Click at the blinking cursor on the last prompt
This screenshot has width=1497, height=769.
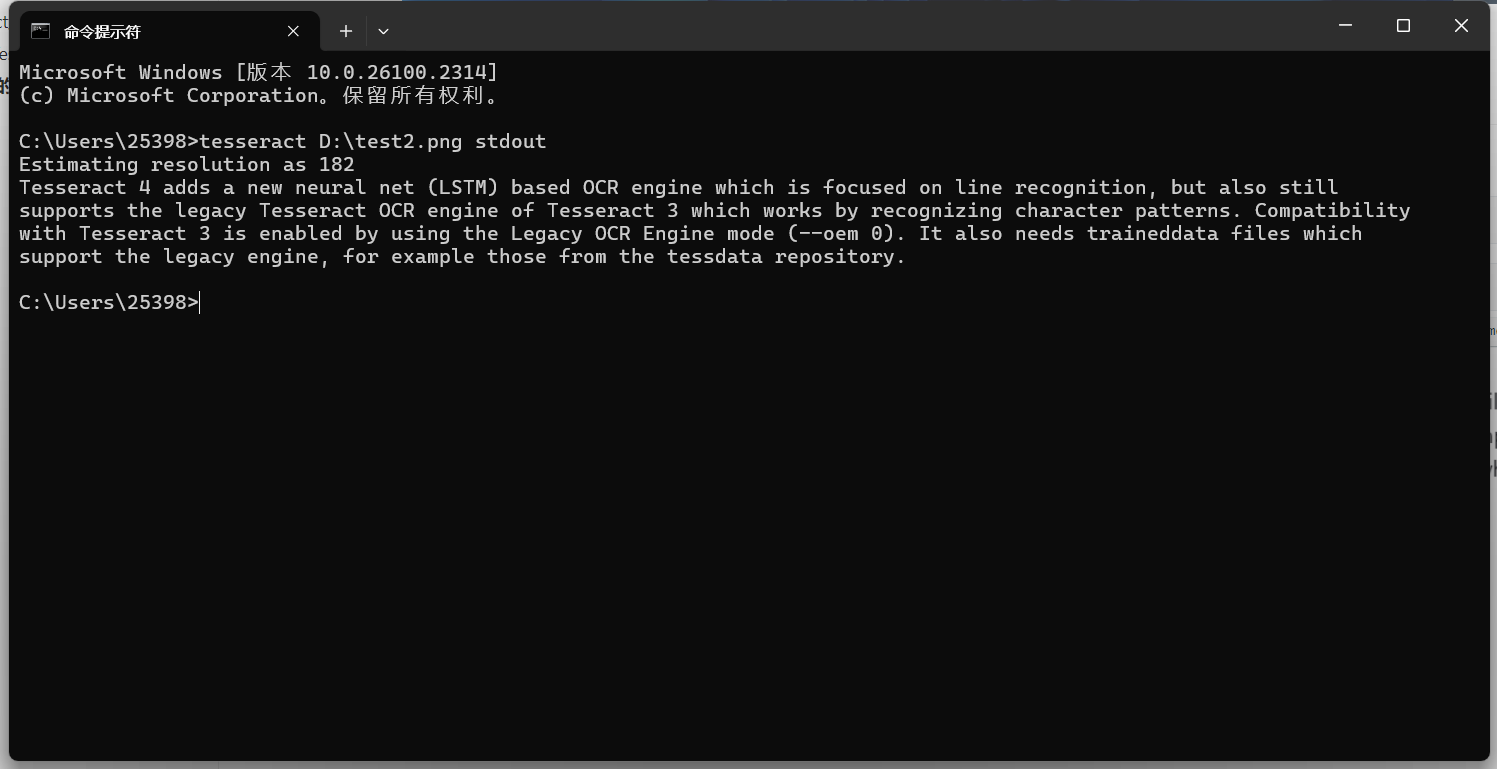point(200,302)
